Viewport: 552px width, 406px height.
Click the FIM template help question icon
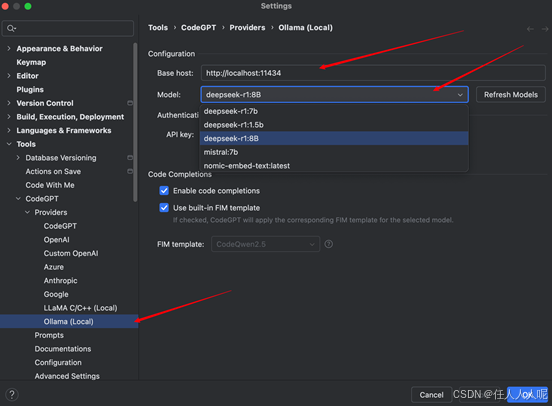point(328,244)
